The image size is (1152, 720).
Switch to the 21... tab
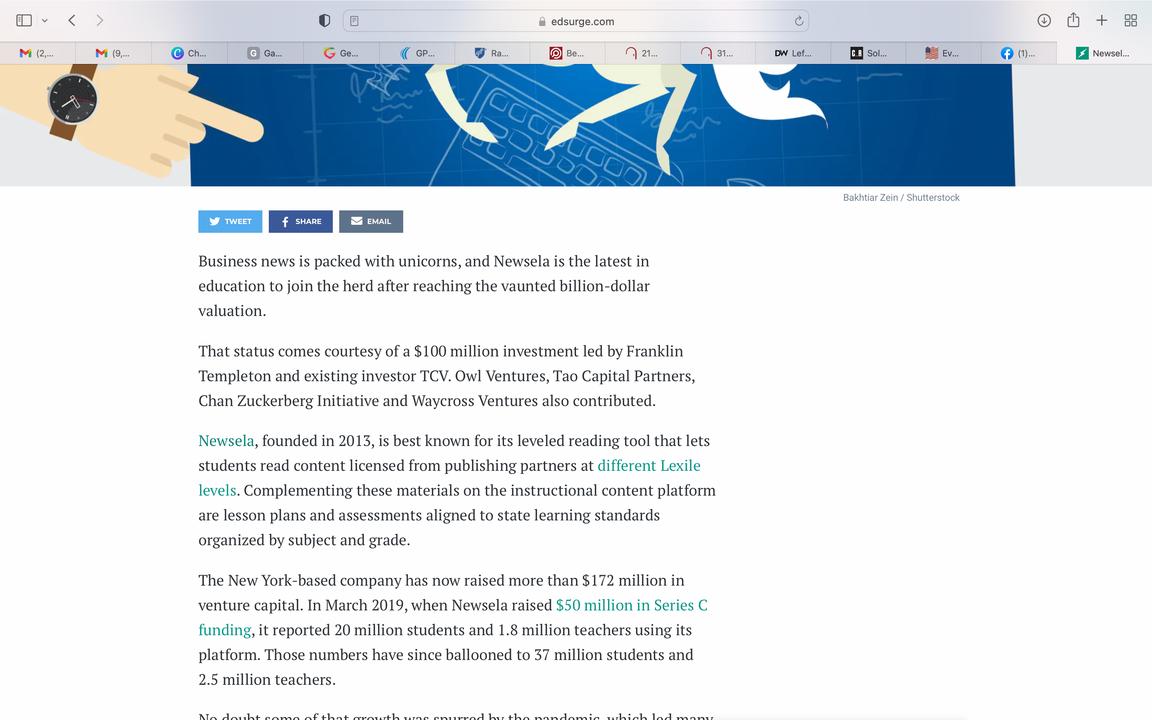(642, 53)
